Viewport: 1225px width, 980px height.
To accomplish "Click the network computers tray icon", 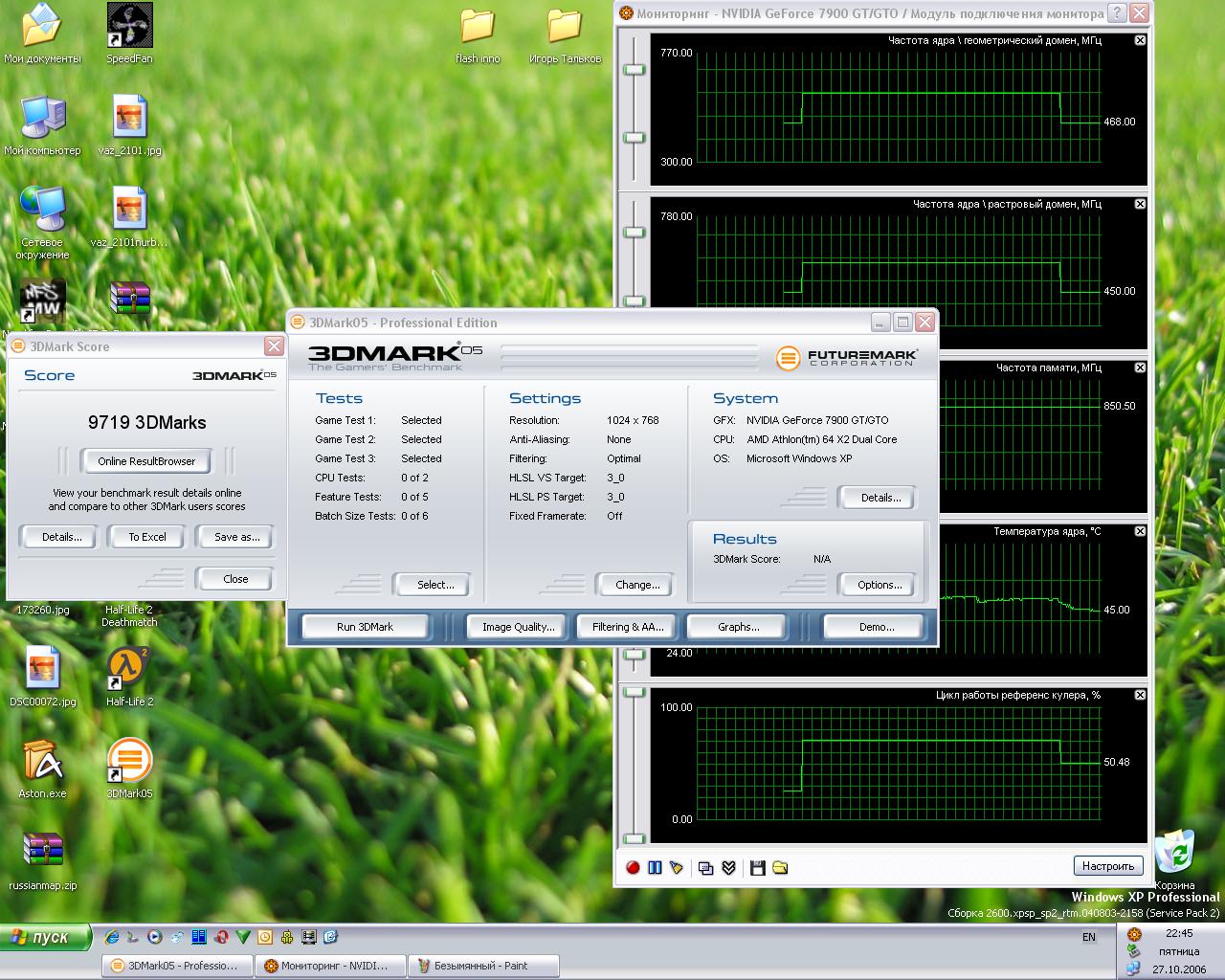I will coord(1134,969).
